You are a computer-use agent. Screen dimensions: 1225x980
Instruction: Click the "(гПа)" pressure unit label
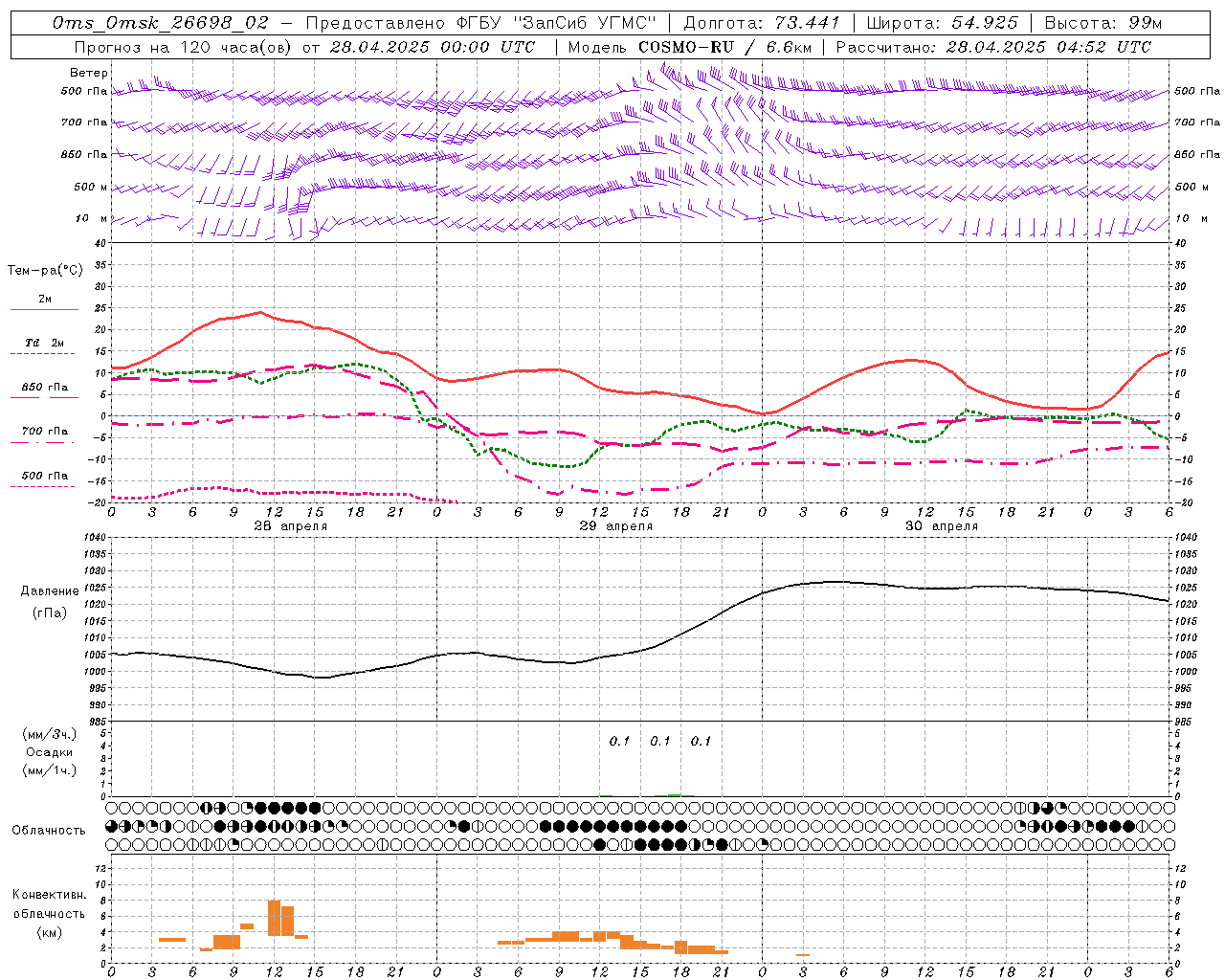pyautogui.click(x=50, y=613)
